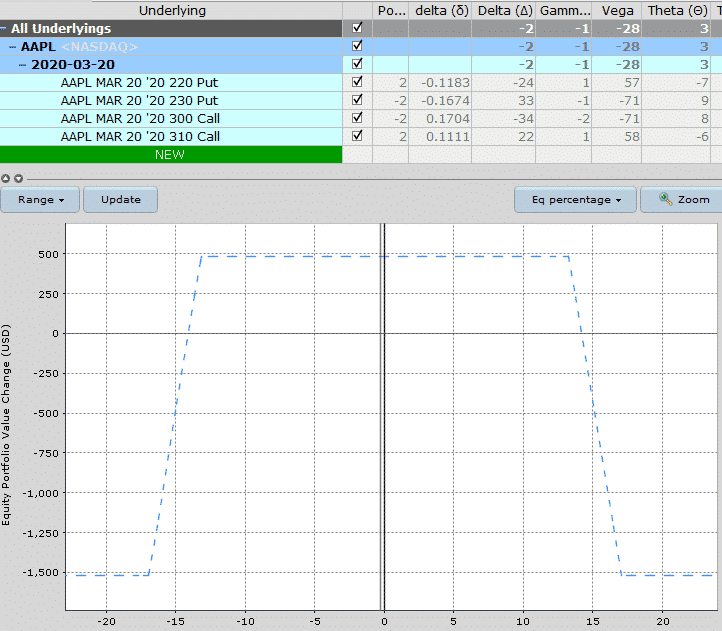
Task: Click Vega value 57 for 220 Put
Action: click(617, 83)
